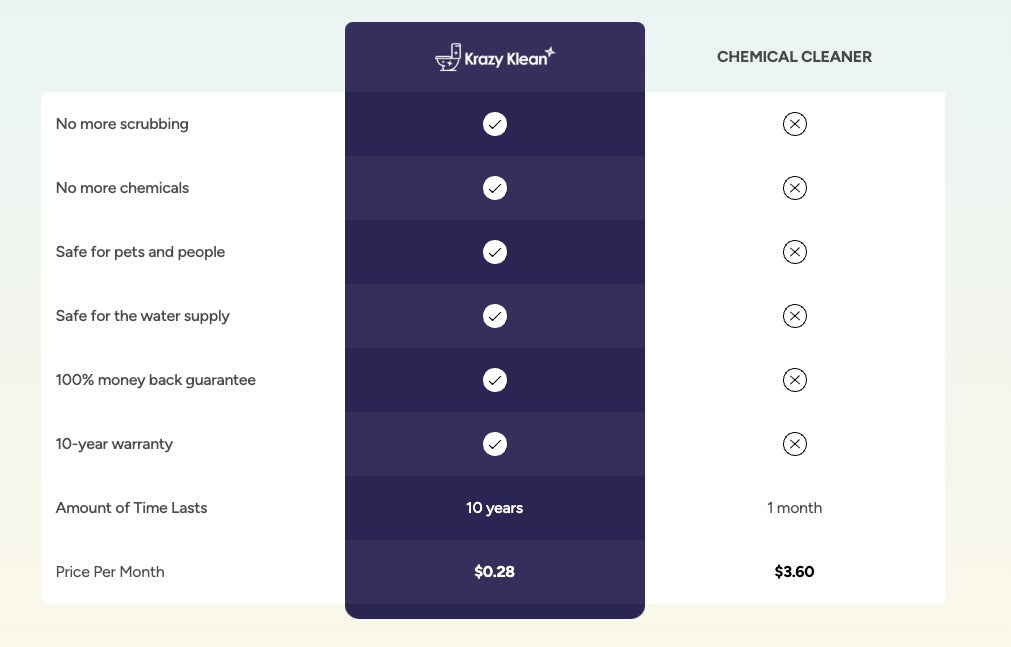Click X icon in No more chemicals row
Screen dimensions: 1011x647
pos(794,188)
